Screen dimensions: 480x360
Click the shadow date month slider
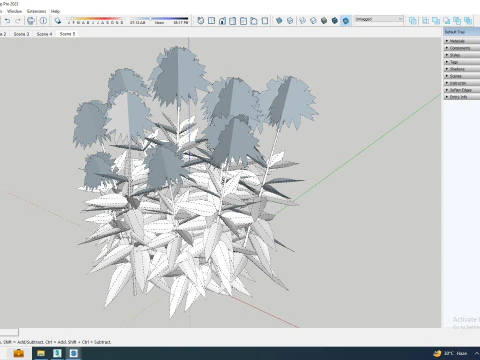(x=96, y=19)
